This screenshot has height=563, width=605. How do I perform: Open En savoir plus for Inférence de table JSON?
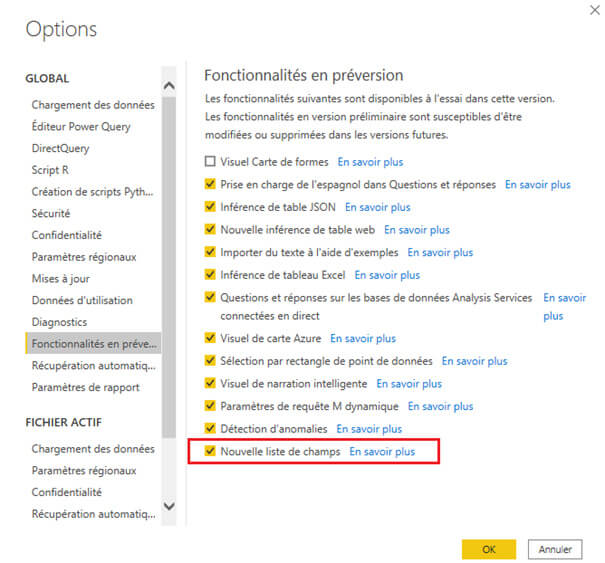click(378, 207)
